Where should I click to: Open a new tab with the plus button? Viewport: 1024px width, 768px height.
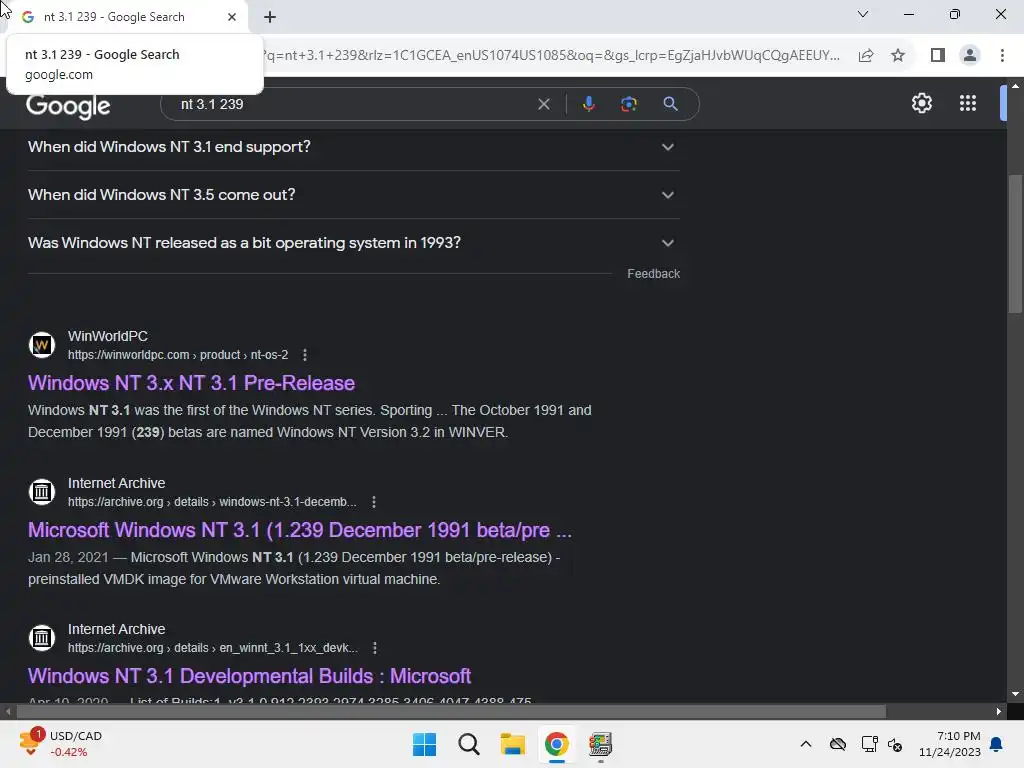270,17
